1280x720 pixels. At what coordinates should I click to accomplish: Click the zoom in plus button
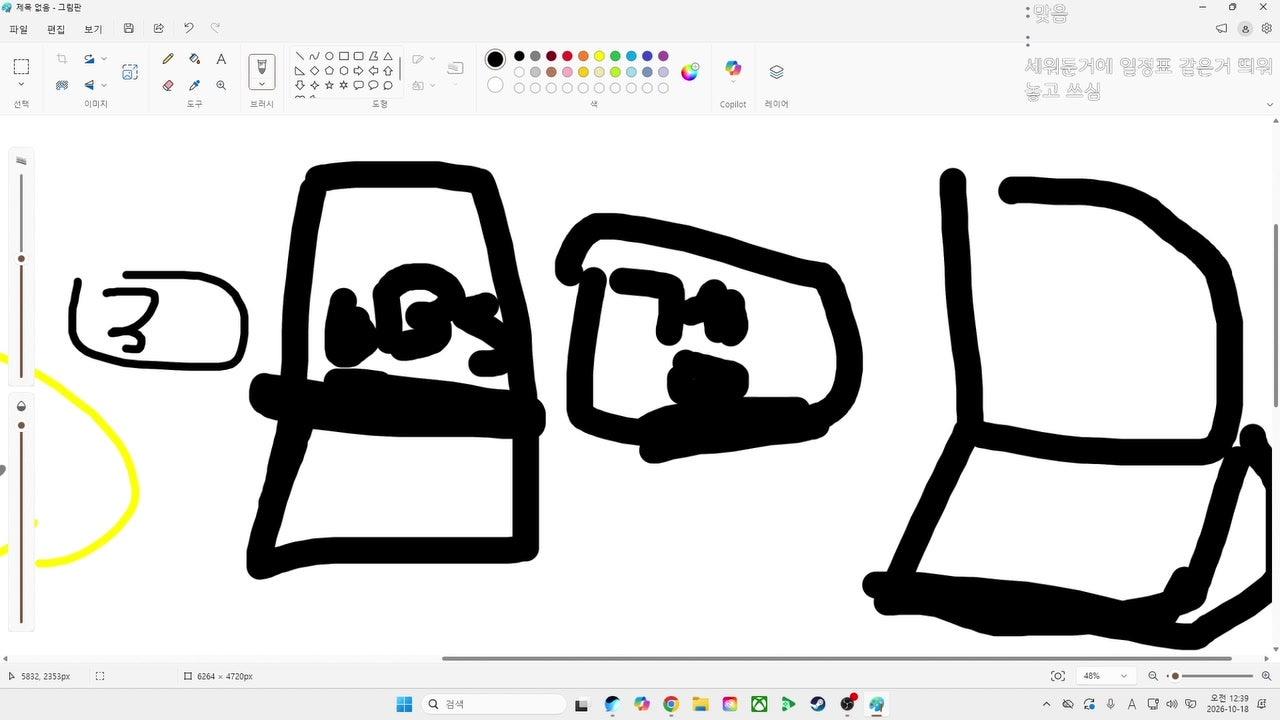pyautogui.click(x=1266, y=676)
